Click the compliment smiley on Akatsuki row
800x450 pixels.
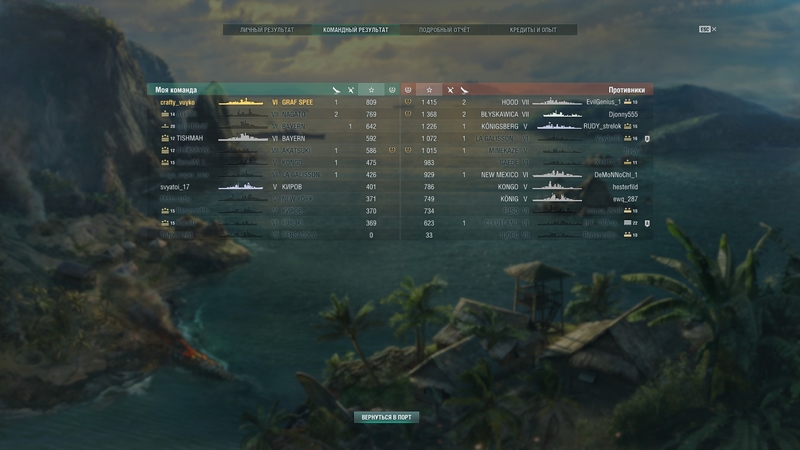coord(392,150)
